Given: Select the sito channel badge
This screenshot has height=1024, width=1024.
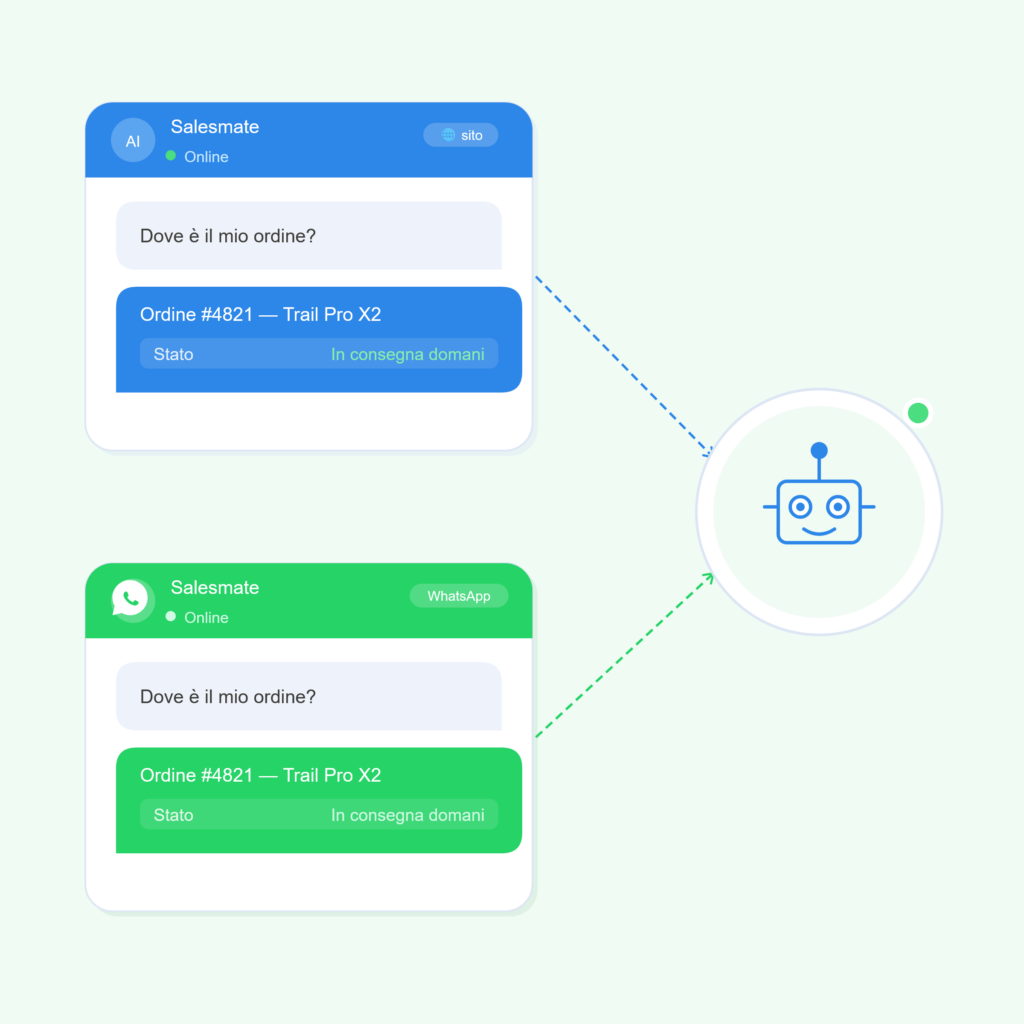Looking at the screenshot, I should click(x=461, y=135).
